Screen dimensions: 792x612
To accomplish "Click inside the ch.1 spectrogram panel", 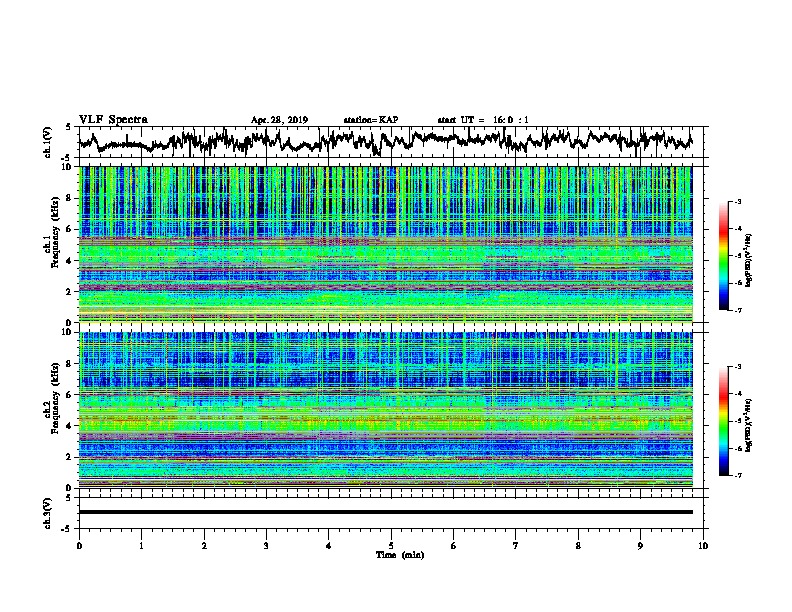I will click(x=385, y=244).
